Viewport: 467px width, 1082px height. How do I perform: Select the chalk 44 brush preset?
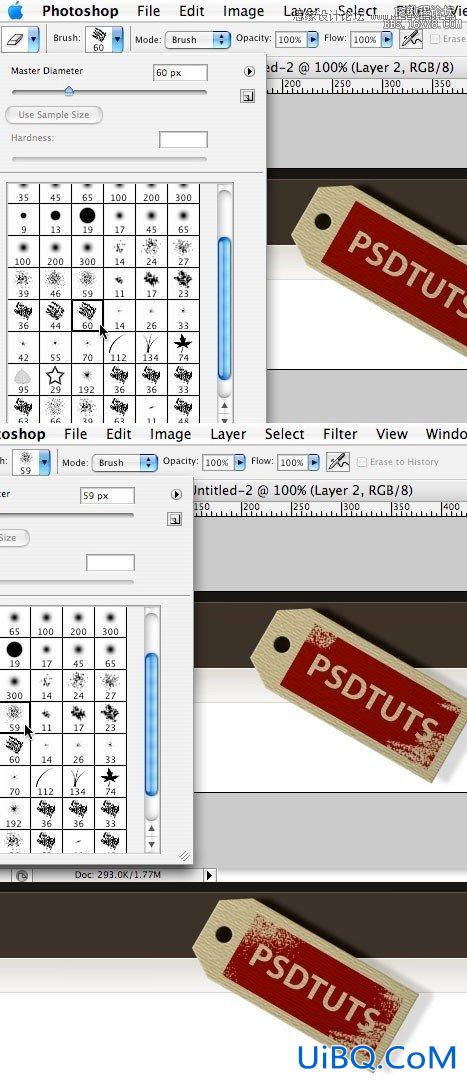[x=56, y=315]
